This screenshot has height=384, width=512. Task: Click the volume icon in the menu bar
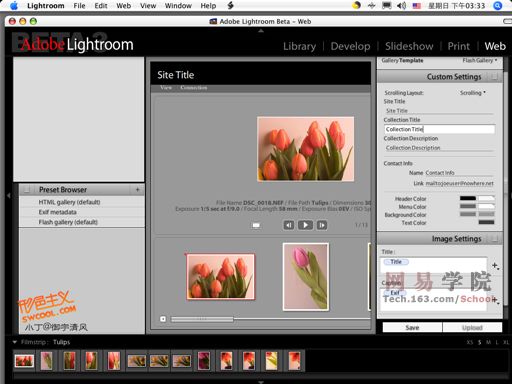pos(401,6)
